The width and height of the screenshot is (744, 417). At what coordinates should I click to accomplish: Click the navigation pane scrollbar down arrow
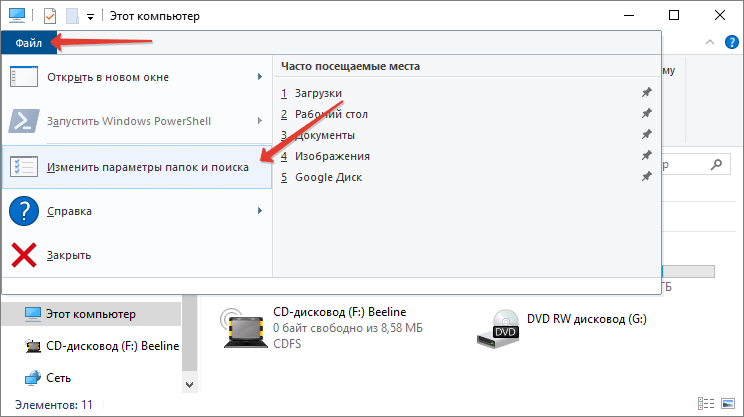[189, 385]
